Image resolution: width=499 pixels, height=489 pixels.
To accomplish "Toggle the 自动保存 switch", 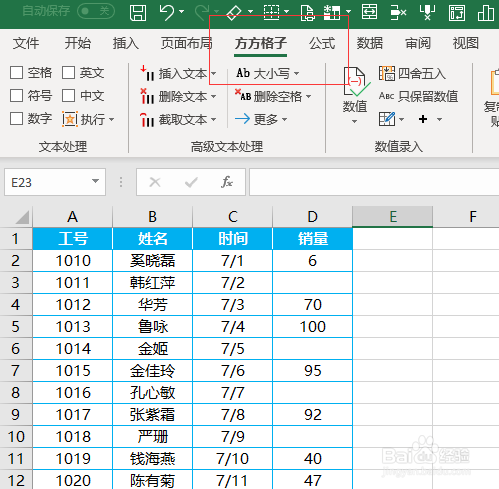I will pos(96,11).
